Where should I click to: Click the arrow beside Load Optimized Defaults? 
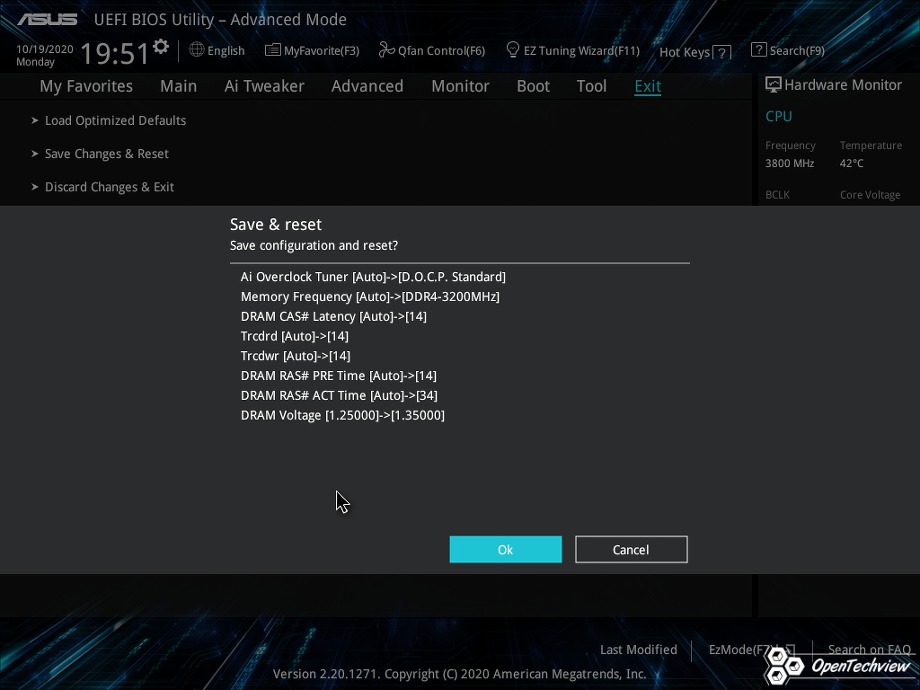click(x=35, y=120)
